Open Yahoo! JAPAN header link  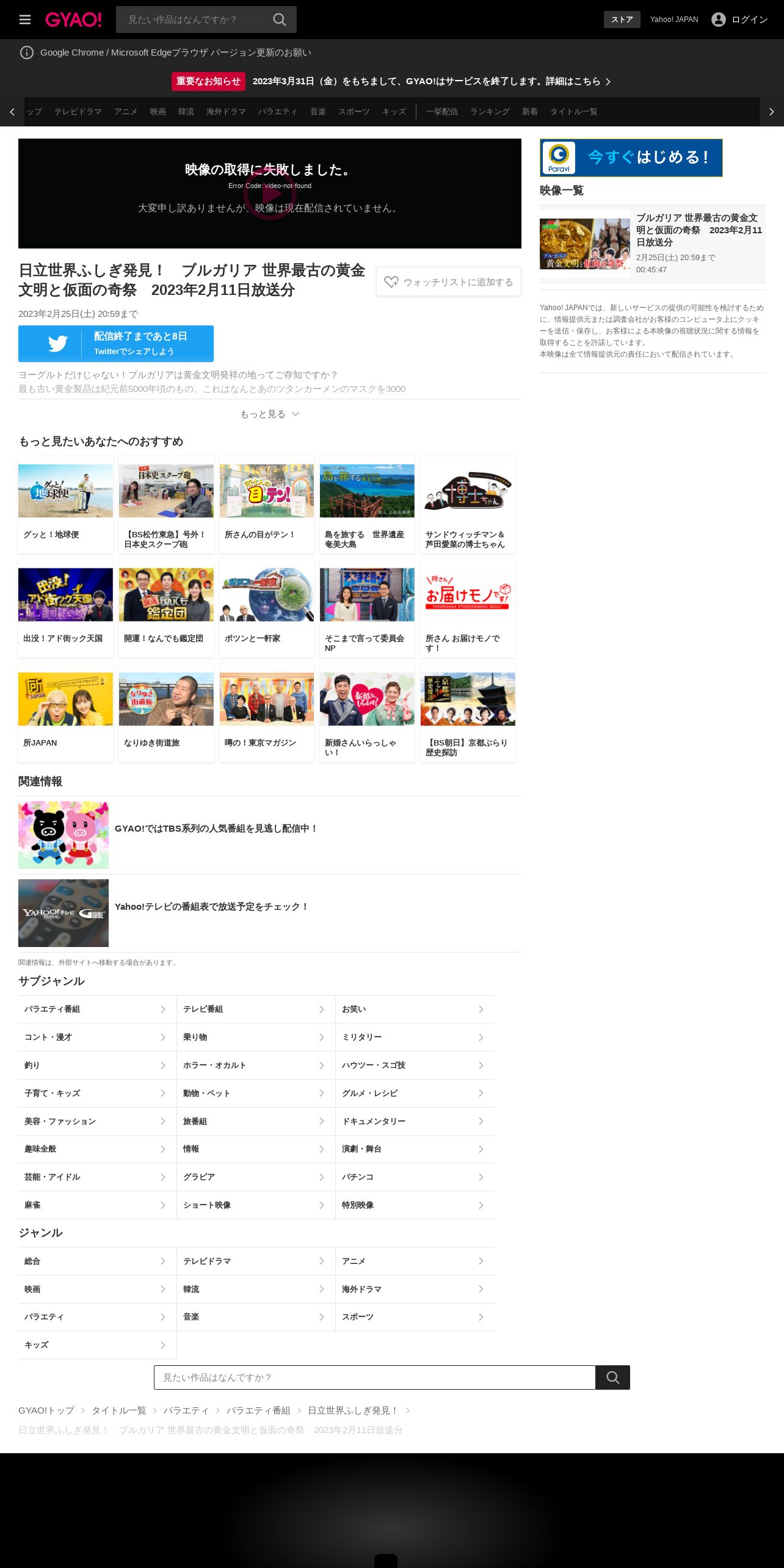click(x=674, y=20)
